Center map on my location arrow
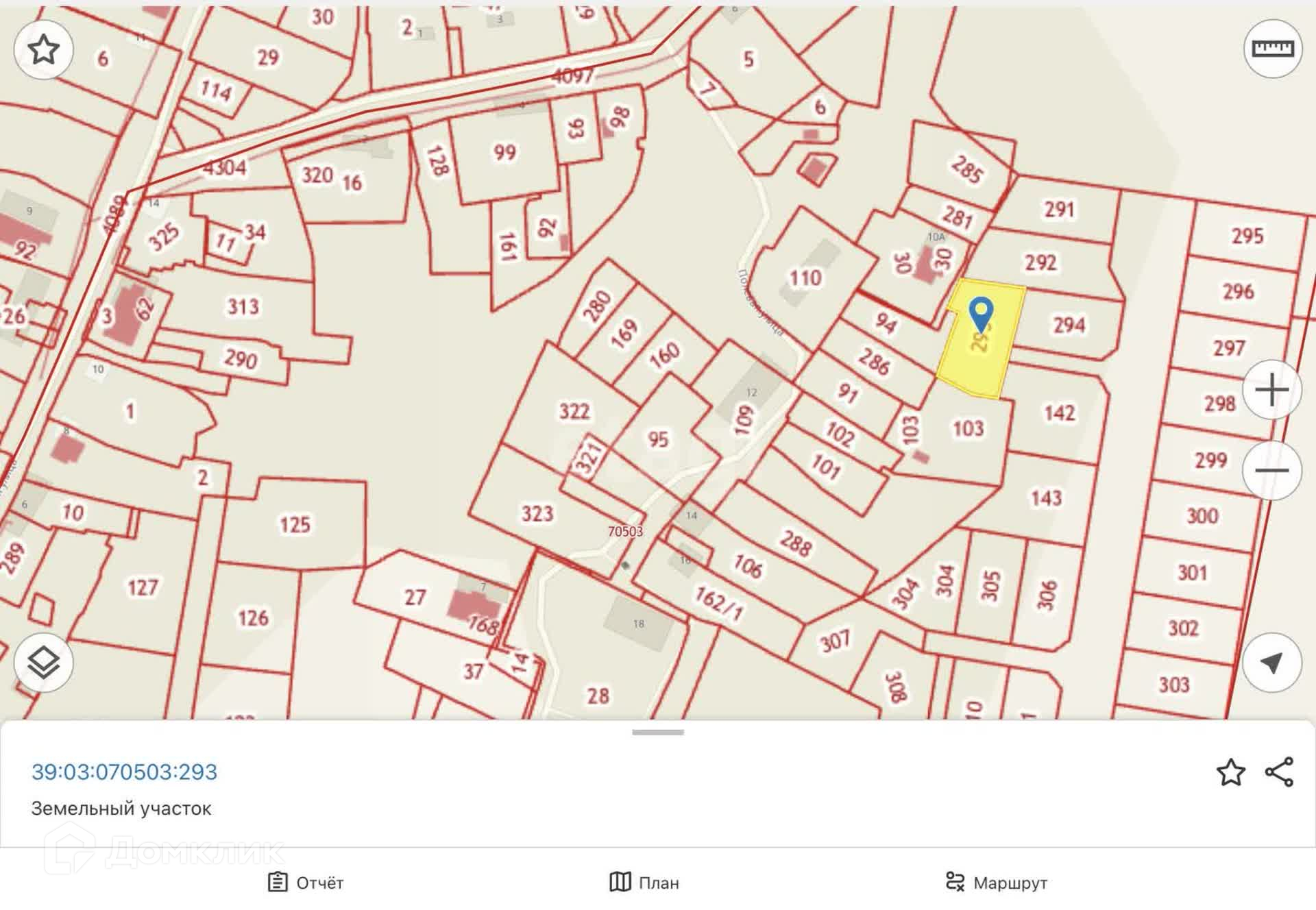 pyautogui.click(x=1271, y=663)
